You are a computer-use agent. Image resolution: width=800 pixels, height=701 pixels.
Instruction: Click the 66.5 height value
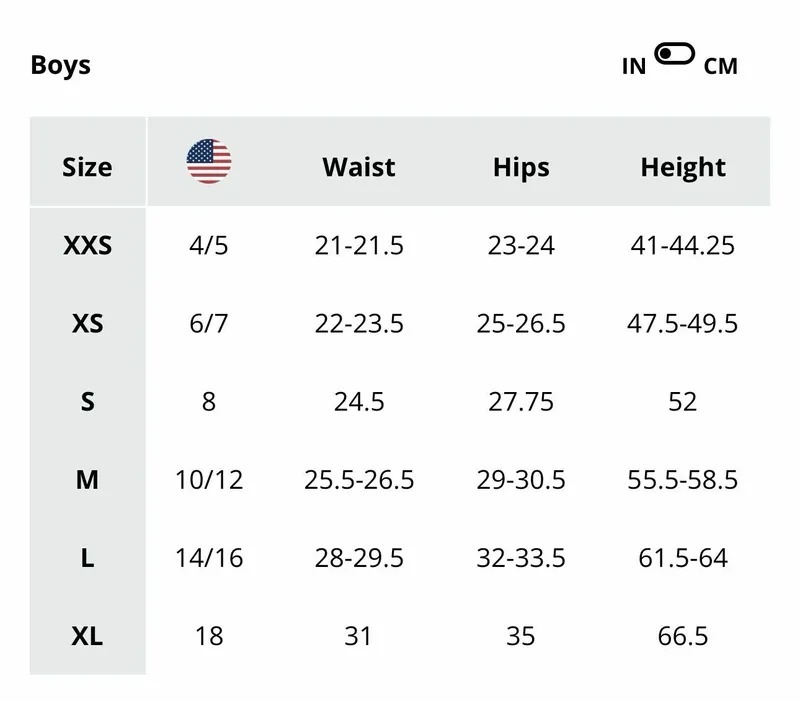683,635
